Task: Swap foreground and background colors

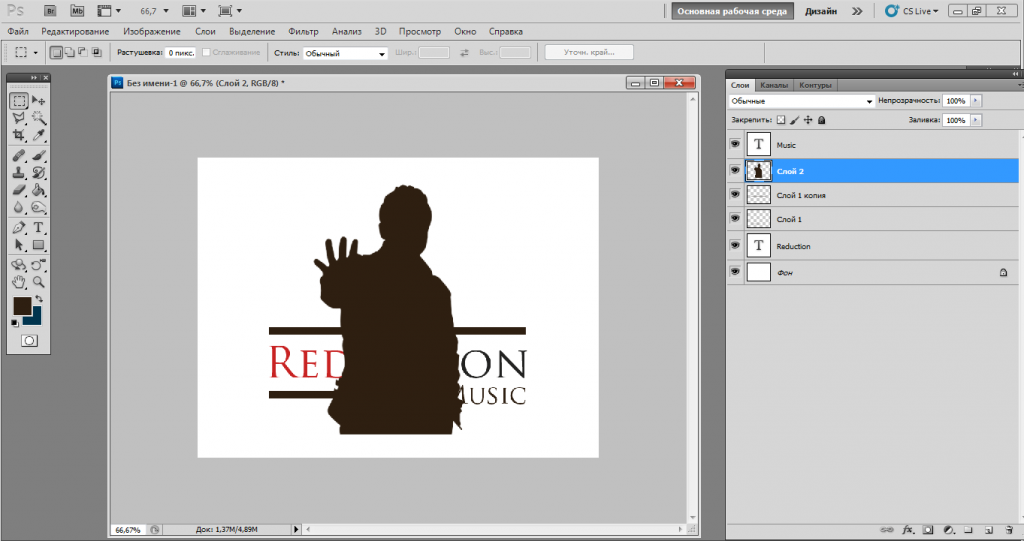Action: [x=39, y=299]
